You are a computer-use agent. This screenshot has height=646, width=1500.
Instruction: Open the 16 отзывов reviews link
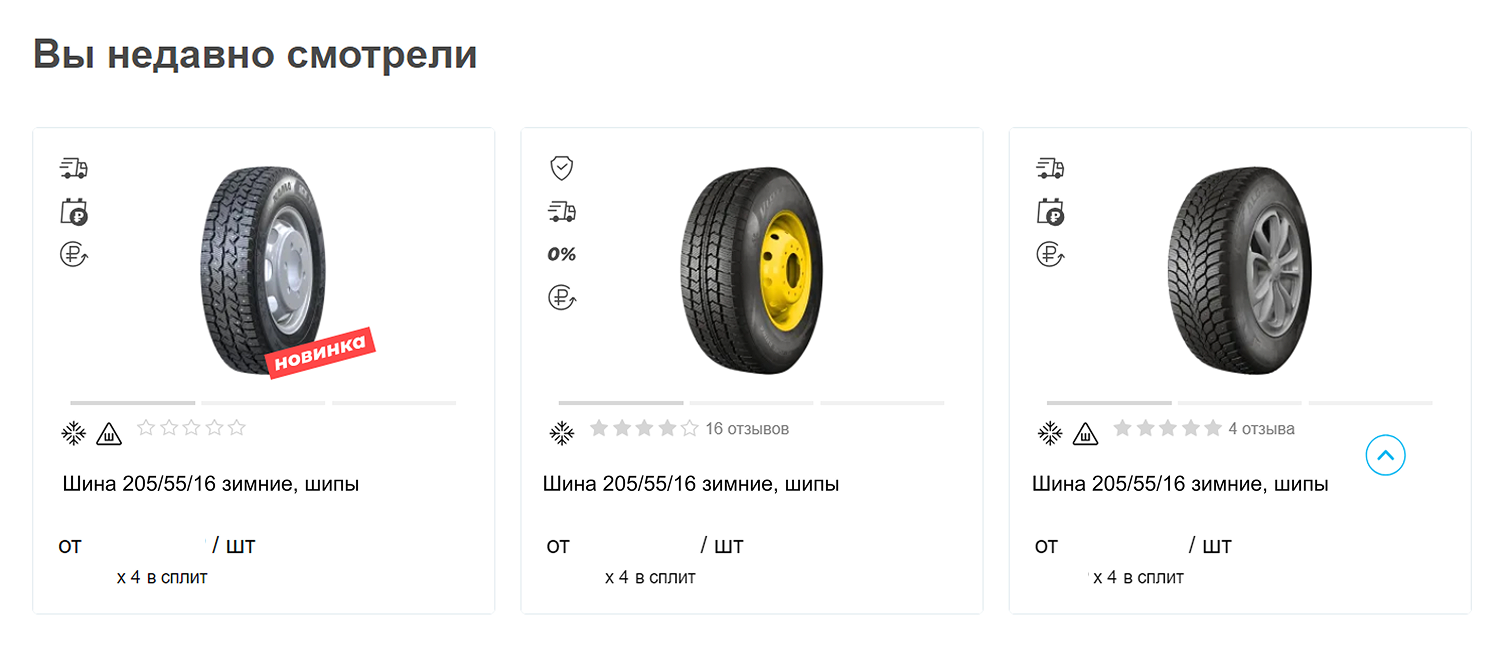pos(747,429)
